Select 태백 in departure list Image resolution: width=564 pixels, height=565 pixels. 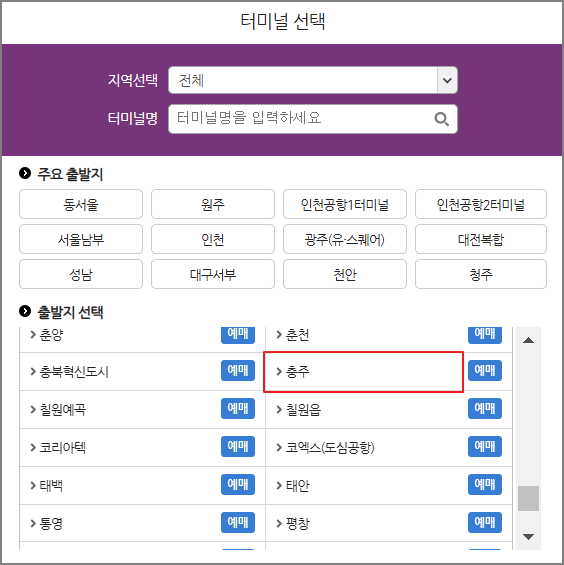click(x=51, y=485)
